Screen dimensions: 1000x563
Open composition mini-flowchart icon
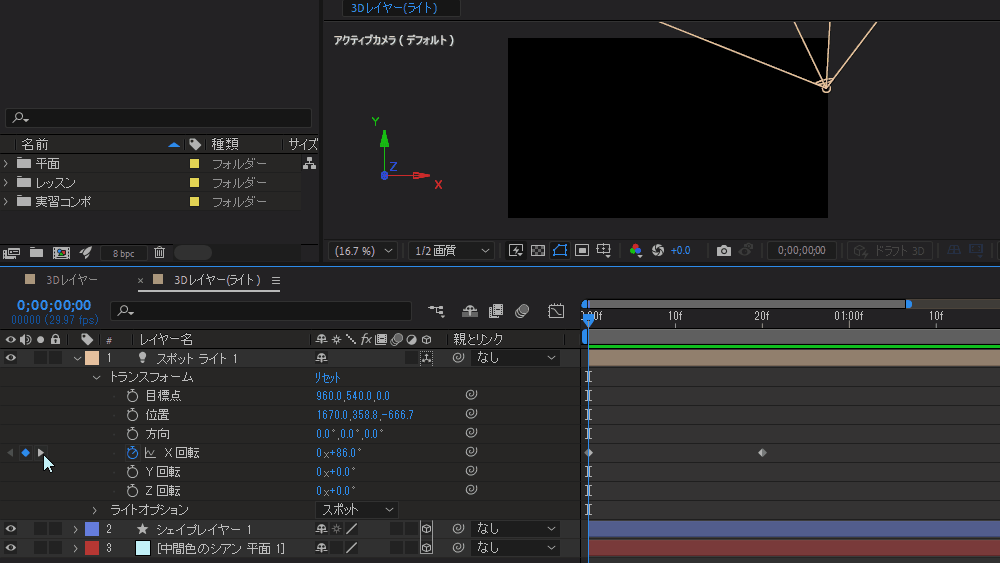[436, 311]
